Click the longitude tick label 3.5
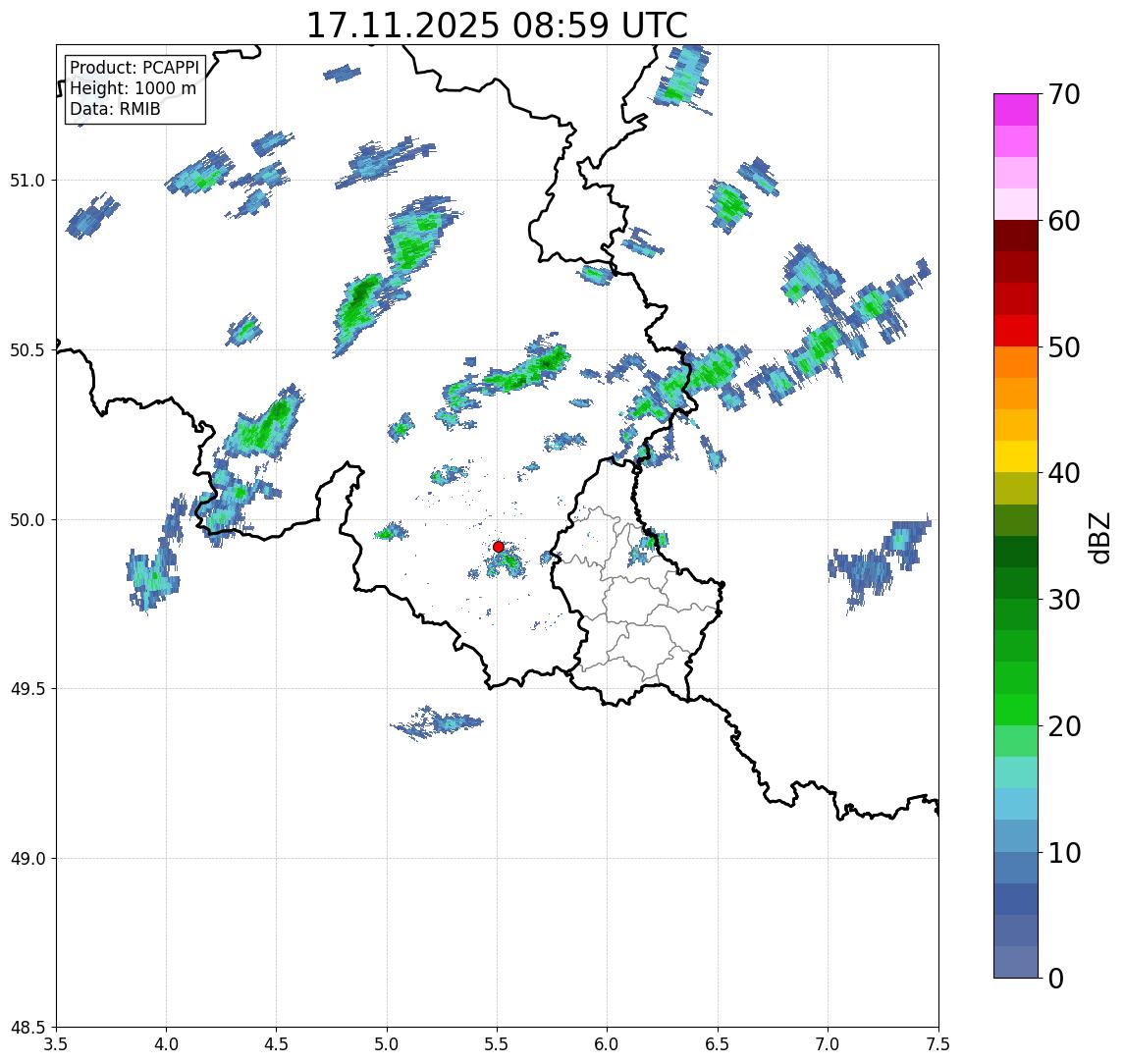Viewport: 1124px width, 1064px height. point(56,1044)
